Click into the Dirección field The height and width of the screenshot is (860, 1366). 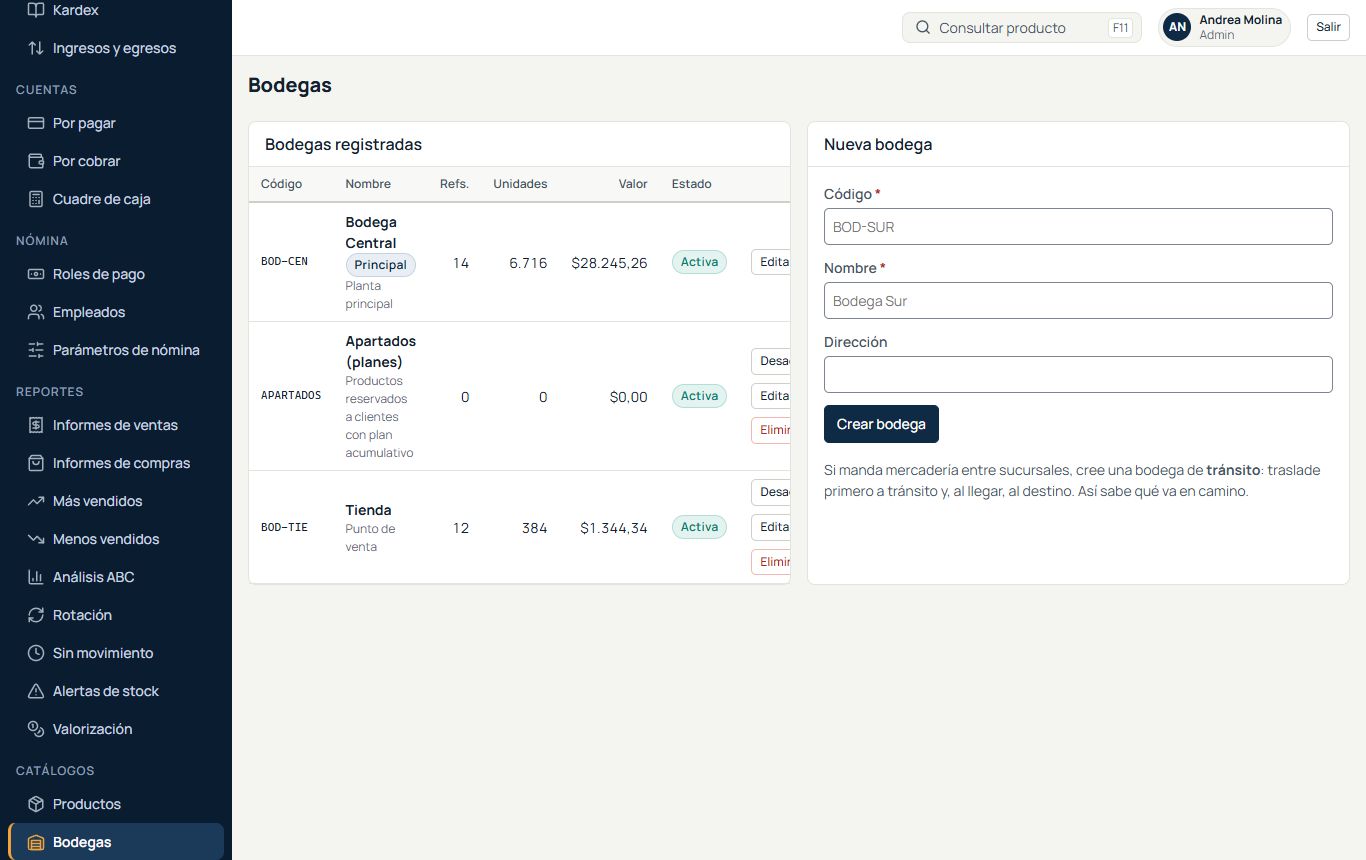[x=1078, y=374]
